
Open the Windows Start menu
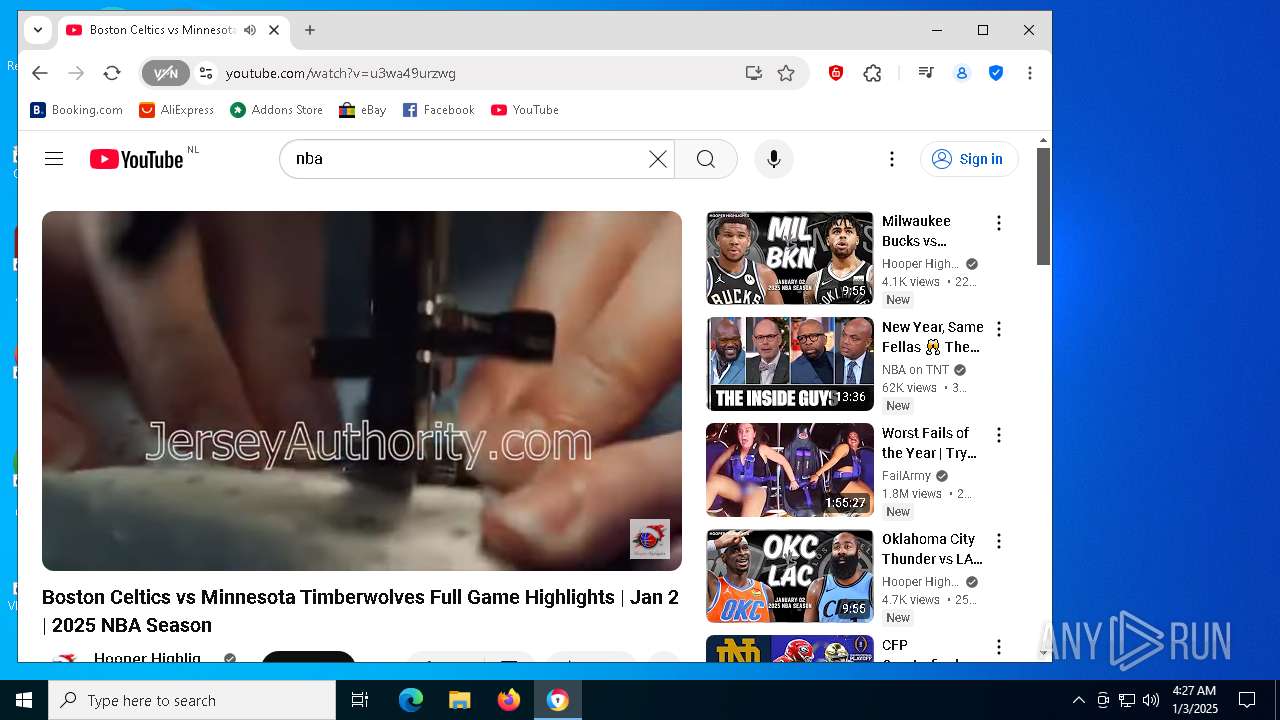pyautogui.click(x=24, y=700)
